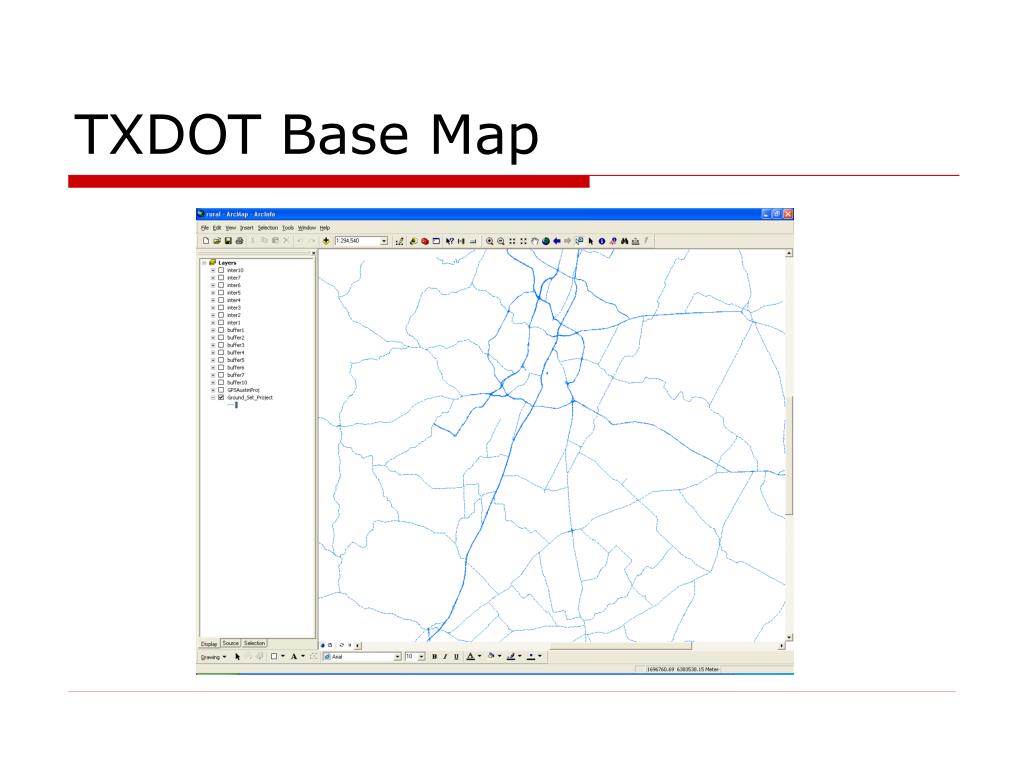1024x768 pixels.
Task: Open the Selection menu
Action: click(x=268, y=228)
